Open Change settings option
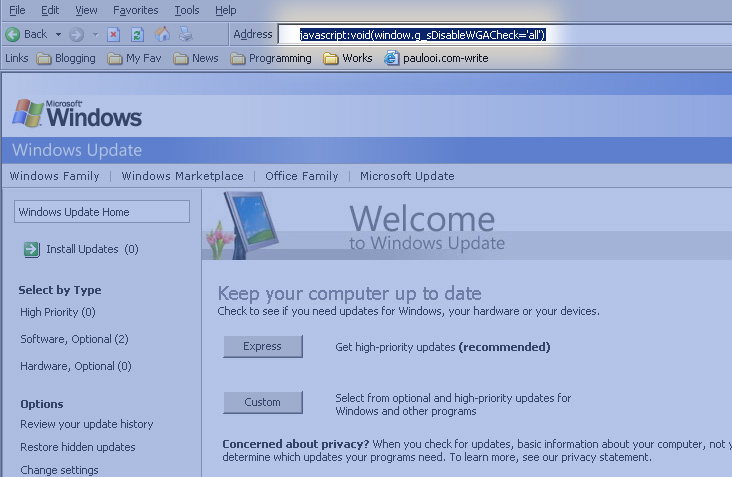Screen dimensions: 732x477 tap(59, 470)
